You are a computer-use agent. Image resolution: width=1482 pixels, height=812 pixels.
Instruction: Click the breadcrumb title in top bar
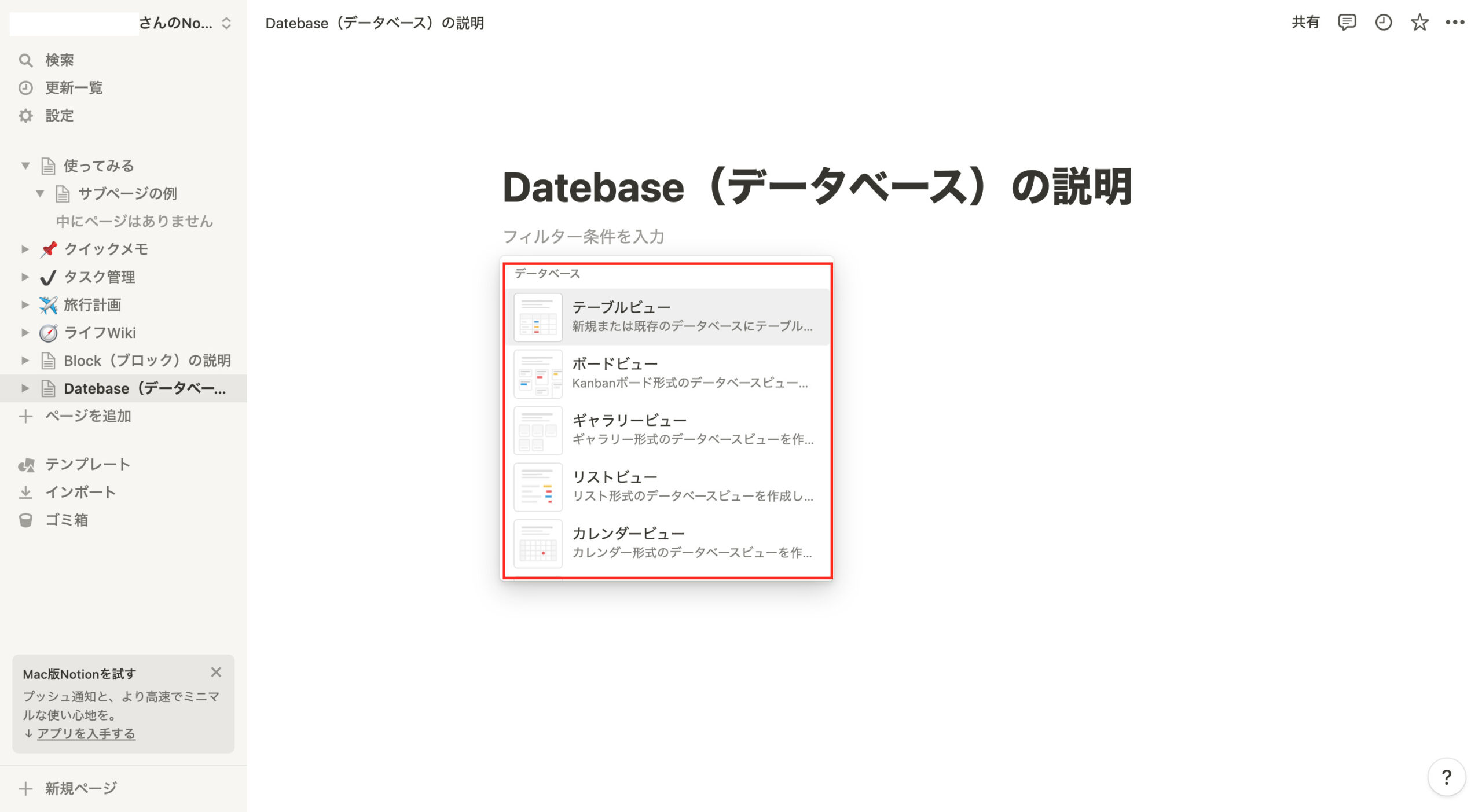(x=375, y=23)
